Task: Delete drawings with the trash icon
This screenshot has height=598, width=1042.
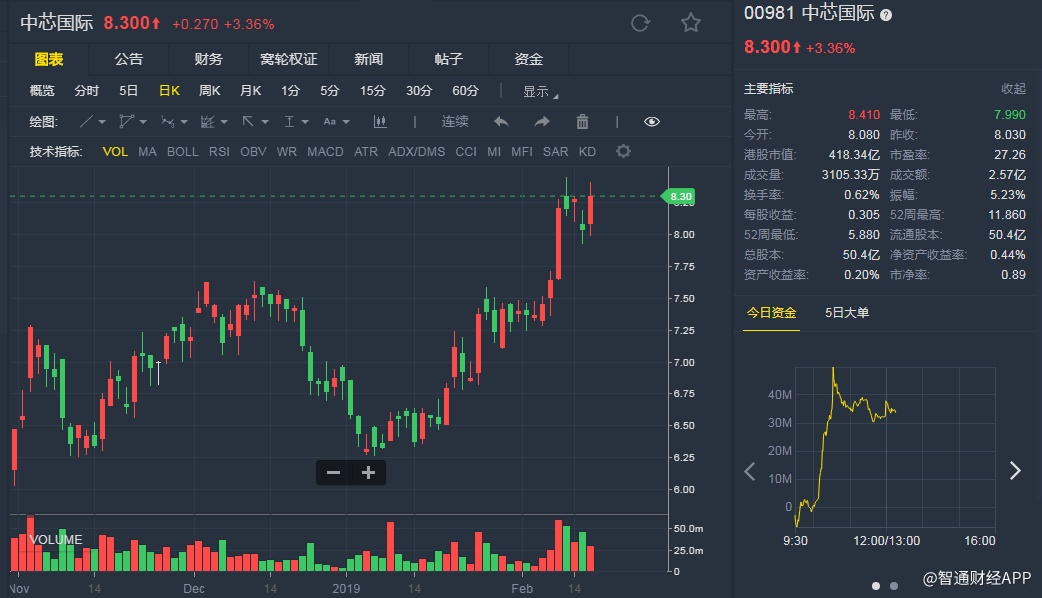Action: pyautogui.click(x=582, y=122)
